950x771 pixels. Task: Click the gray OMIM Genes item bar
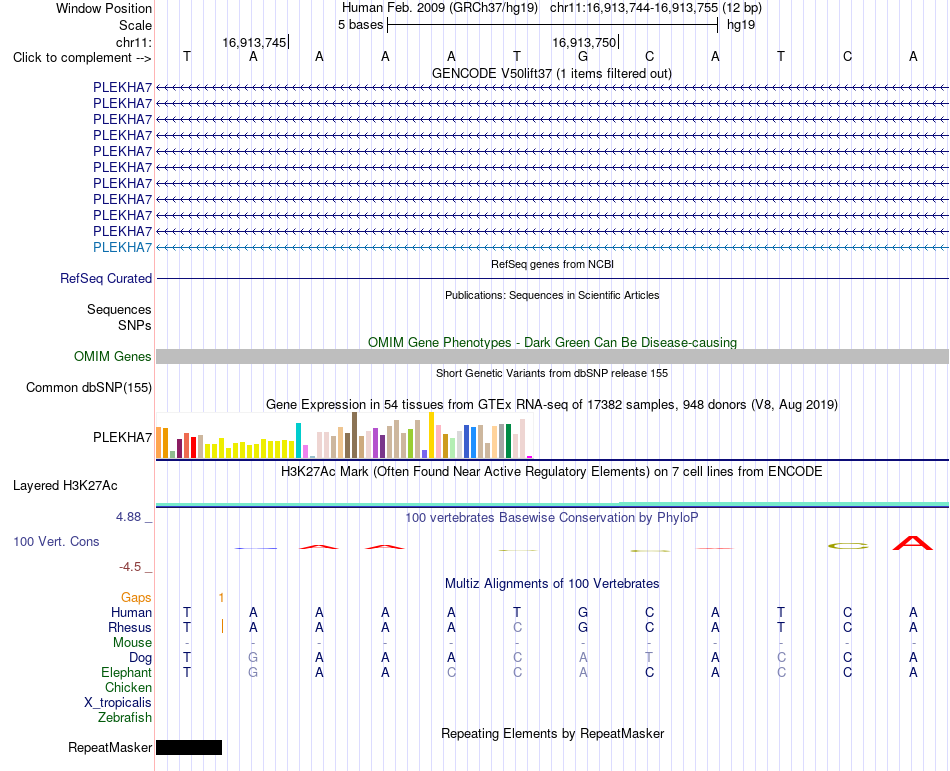[552, 357]
